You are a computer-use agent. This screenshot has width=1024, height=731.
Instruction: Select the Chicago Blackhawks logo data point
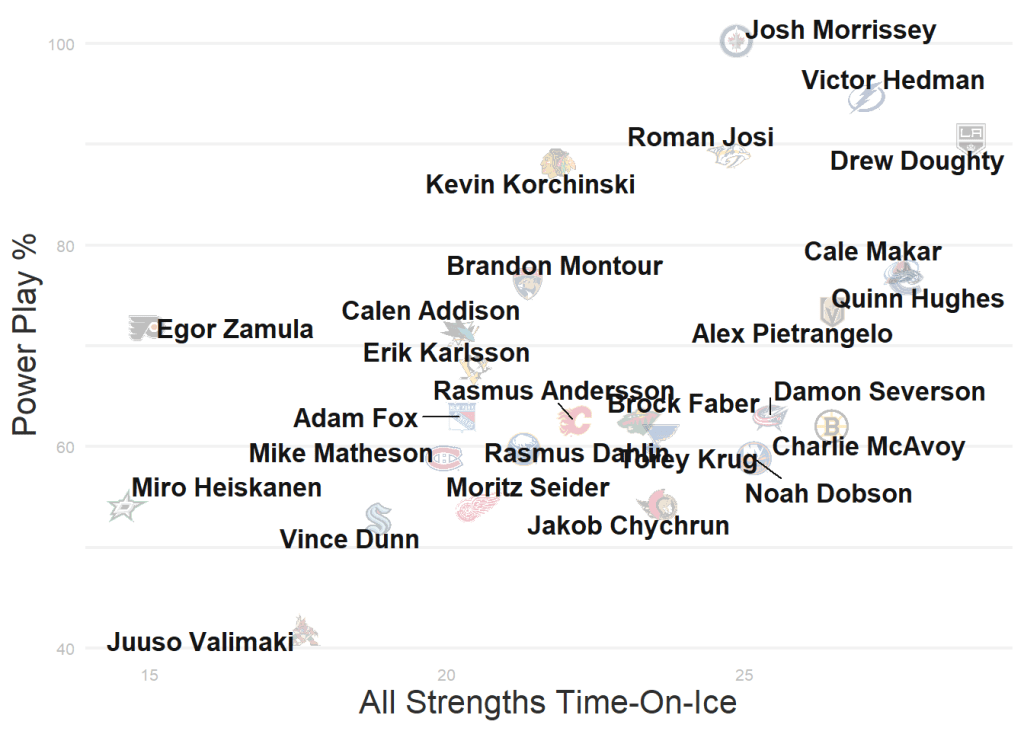(556, 163)
